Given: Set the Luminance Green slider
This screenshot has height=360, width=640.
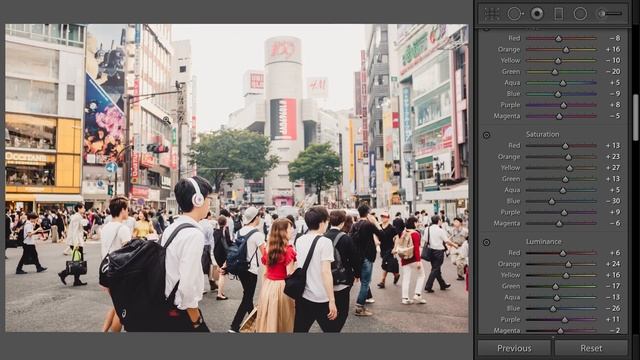Looking at the screenshot, I should tap(561, 287).
